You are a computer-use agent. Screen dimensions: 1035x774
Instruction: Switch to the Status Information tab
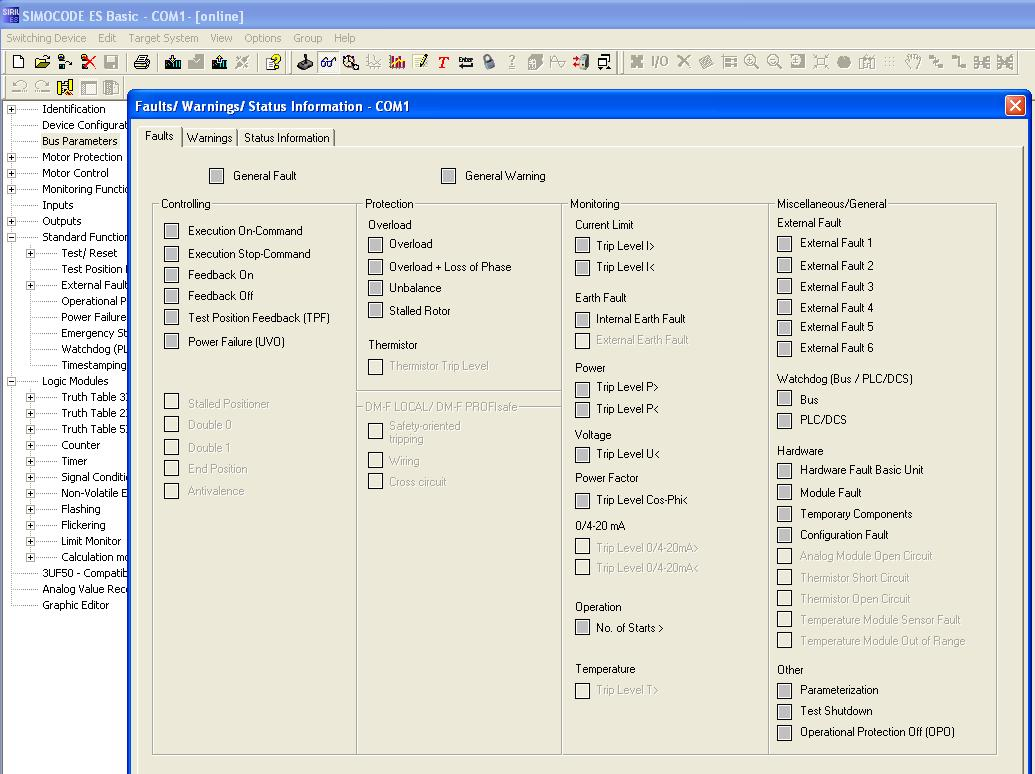tap(286, 138)
